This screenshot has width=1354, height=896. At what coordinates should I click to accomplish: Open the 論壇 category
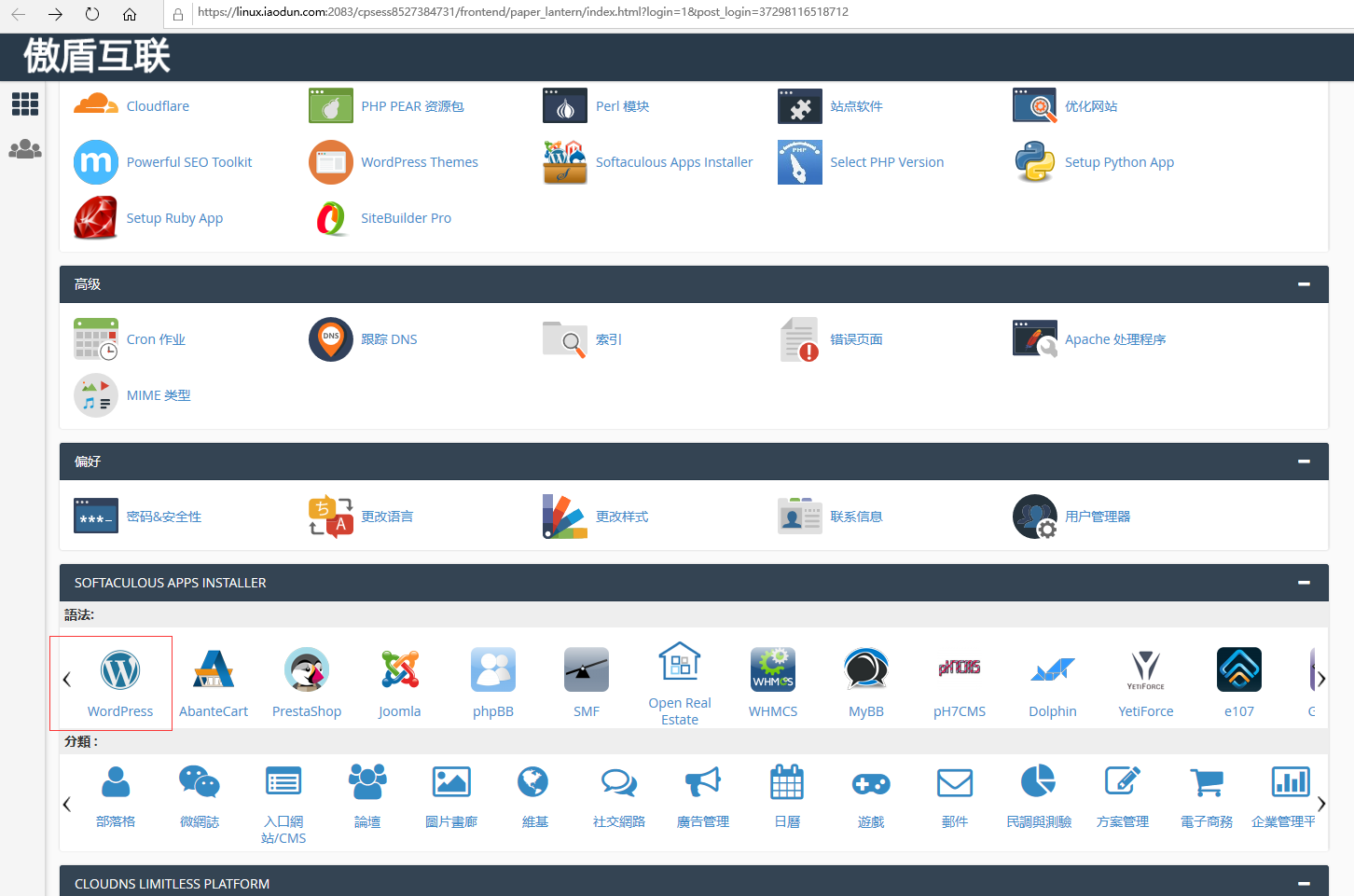(367, 793)
